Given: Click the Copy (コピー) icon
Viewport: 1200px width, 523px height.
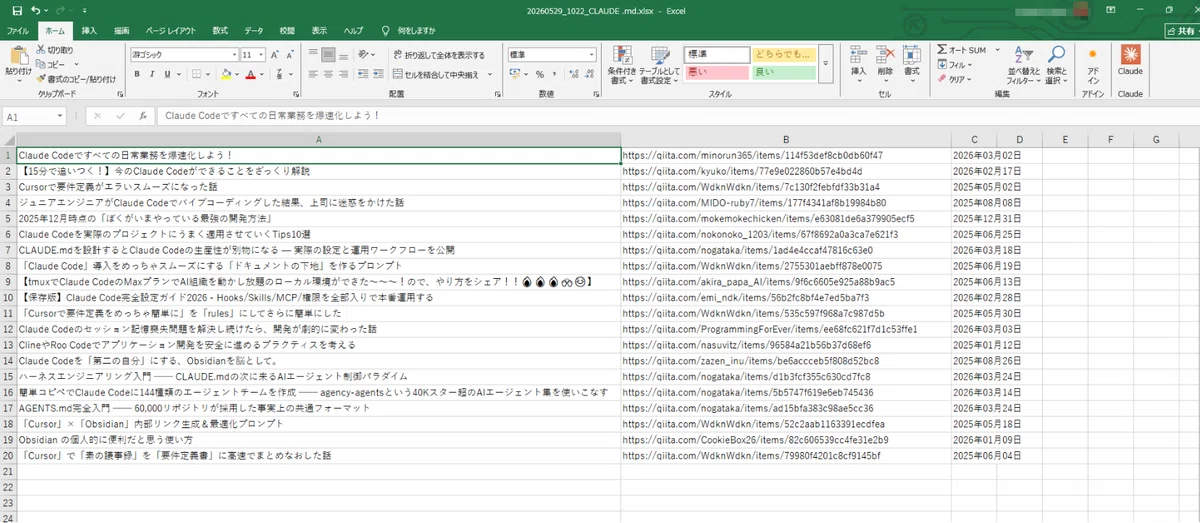Looking at the screenshot, I should tap(41, 63).
